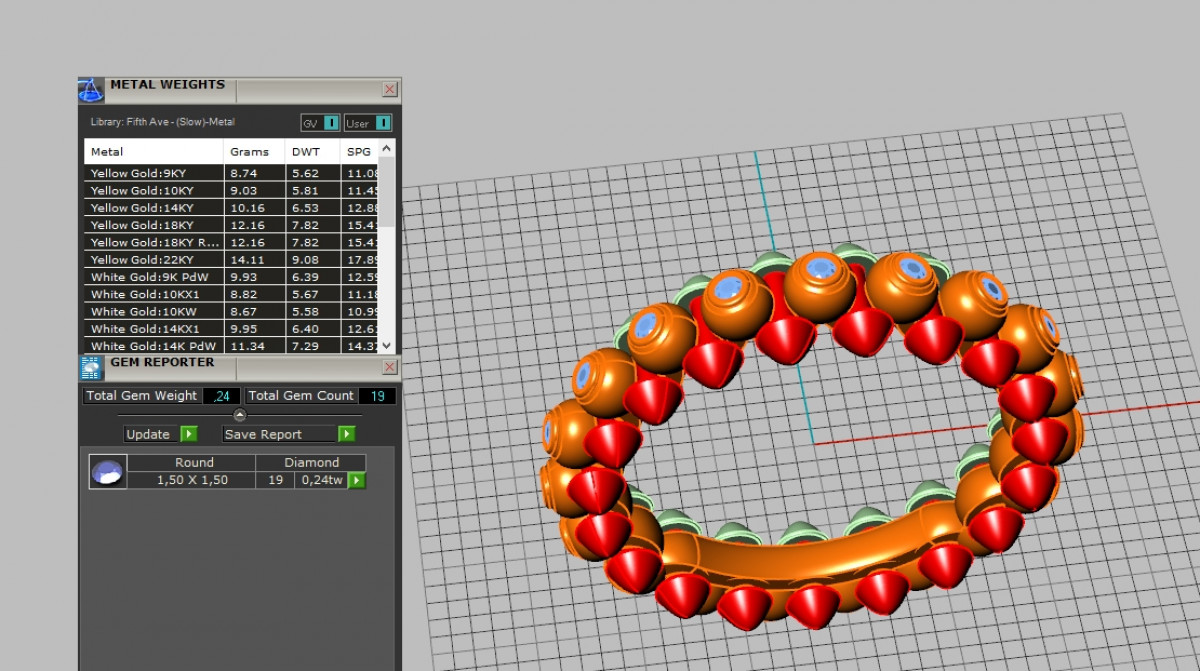Close the Gem Reporter panel
Image resolution: width=1200 pixels, height=671 pixels.
point(389,367)
